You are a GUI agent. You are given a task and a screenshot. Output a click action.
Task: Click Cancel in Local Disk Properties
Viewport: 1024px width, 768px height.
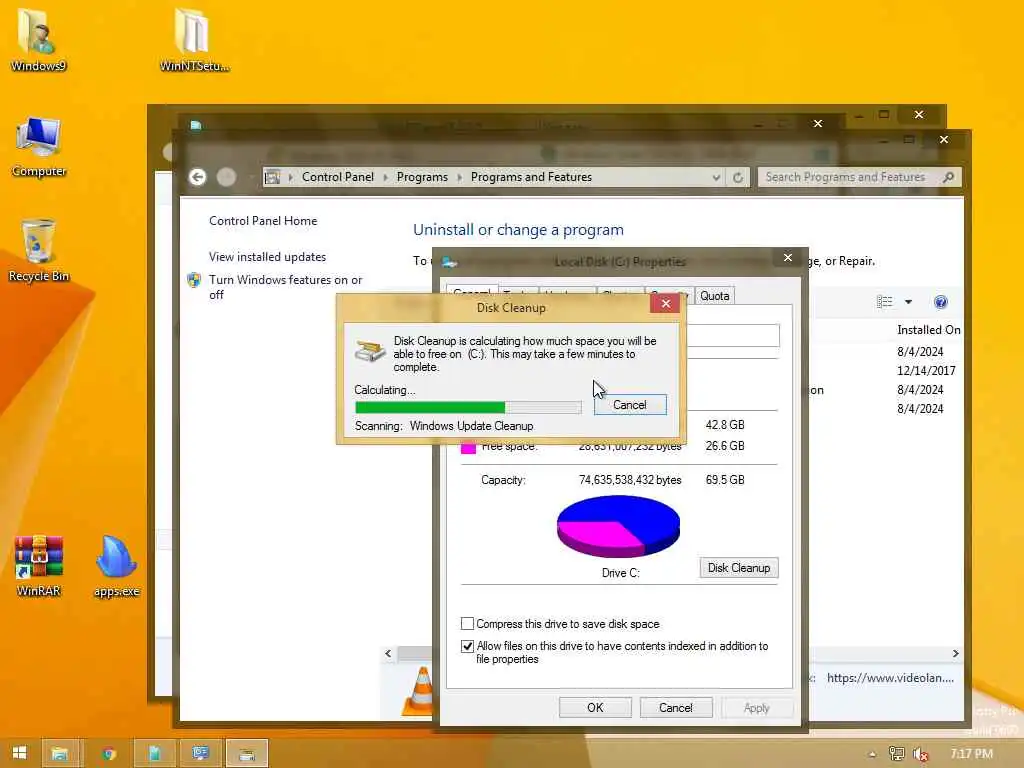point(676,708)
